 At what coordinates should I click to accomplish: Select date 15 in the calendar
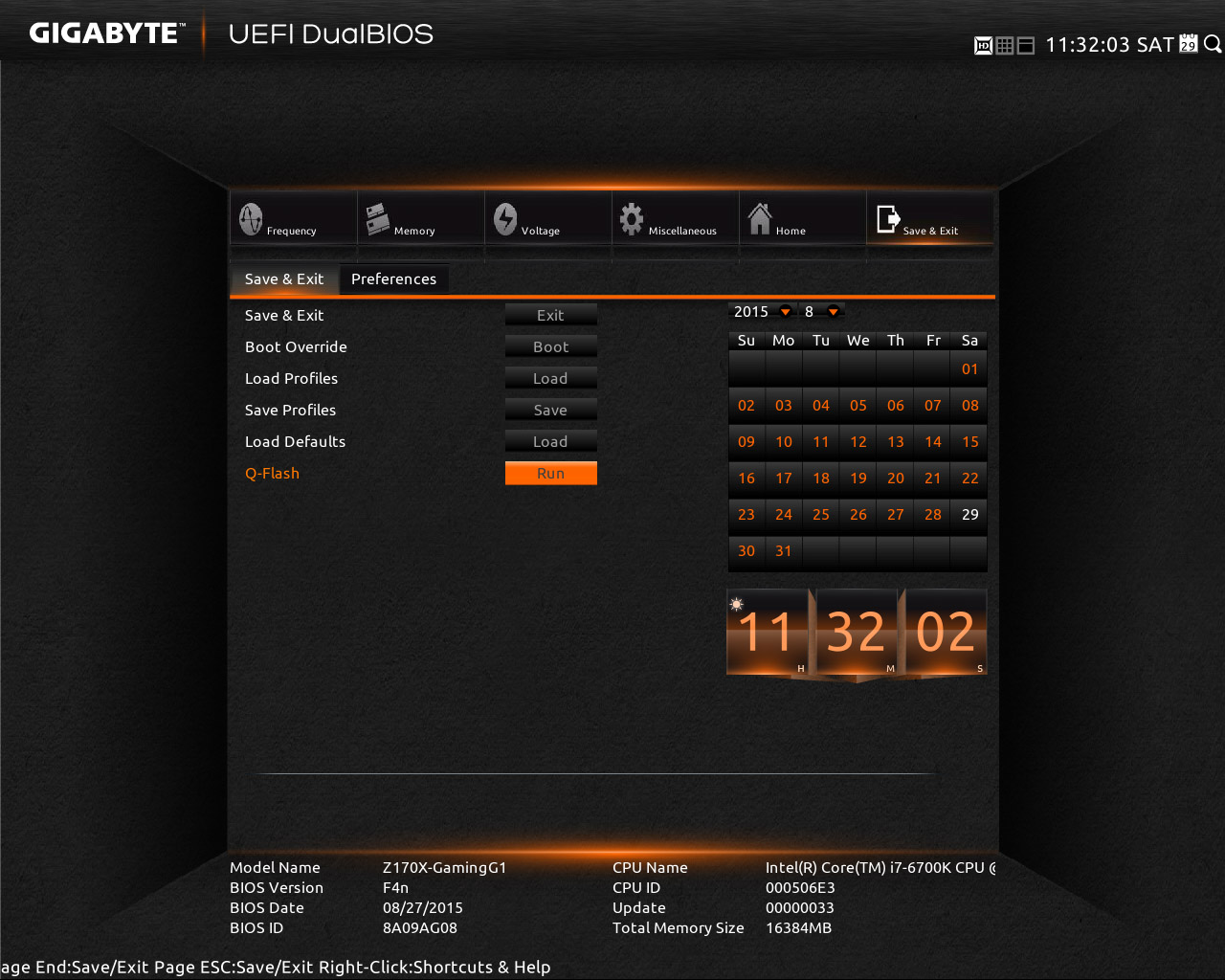[x=969, y=441]
